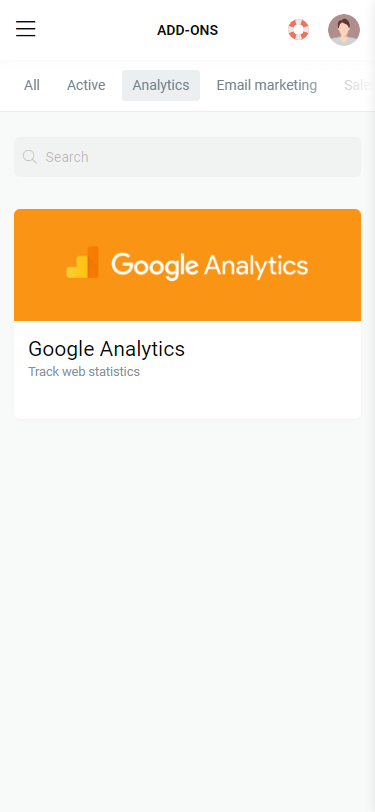This screenshot has height=812, width=375.
Task: Open the Email marketing tab
Action: pos(267,85)
